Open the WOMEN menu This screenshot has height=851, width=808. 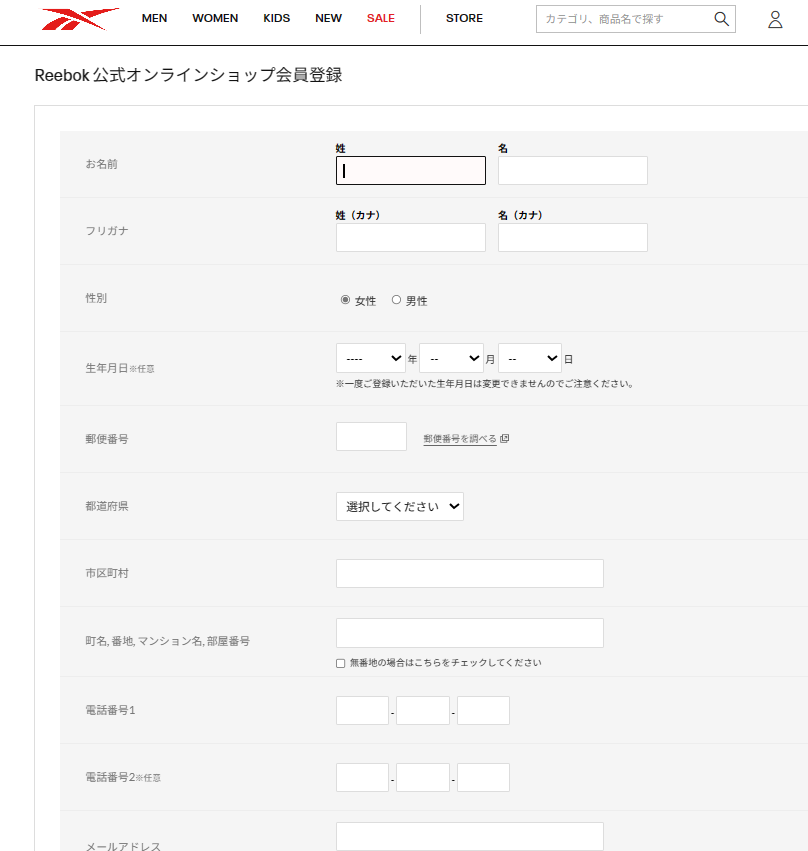click(x=215, y=19)
